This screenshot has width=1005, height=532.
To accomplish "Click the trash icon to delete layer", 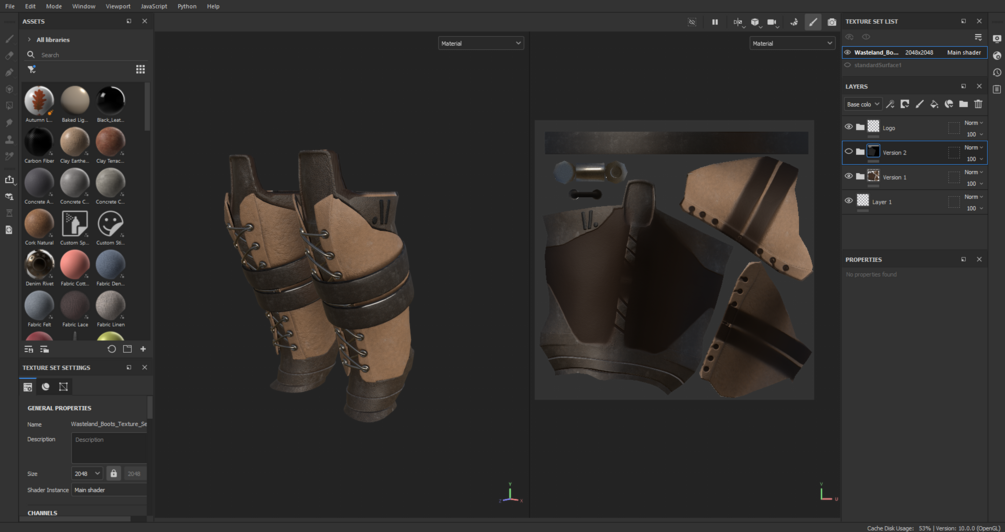I will point(978,104).
